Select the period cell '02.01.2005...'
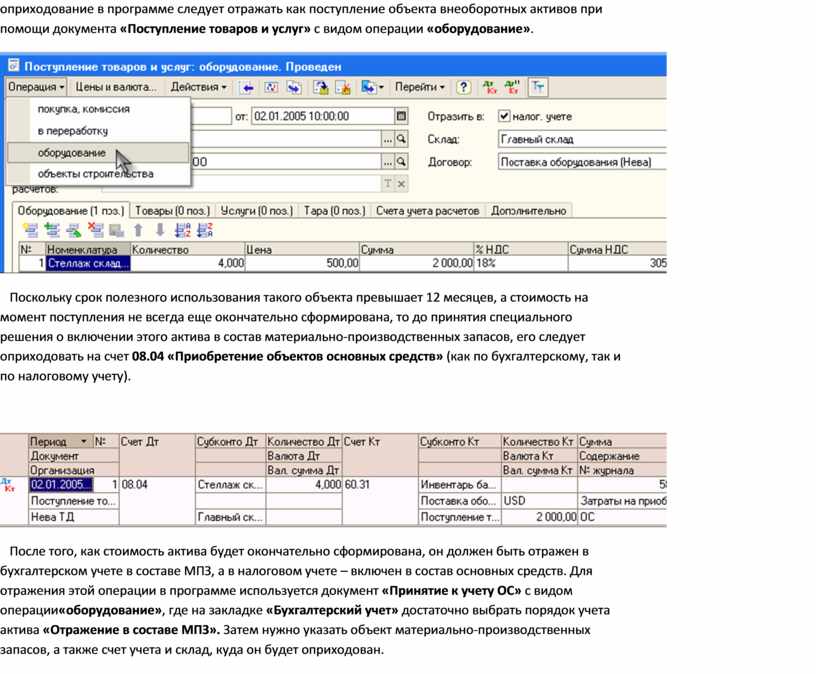816x674 pixels. point(61,485)
